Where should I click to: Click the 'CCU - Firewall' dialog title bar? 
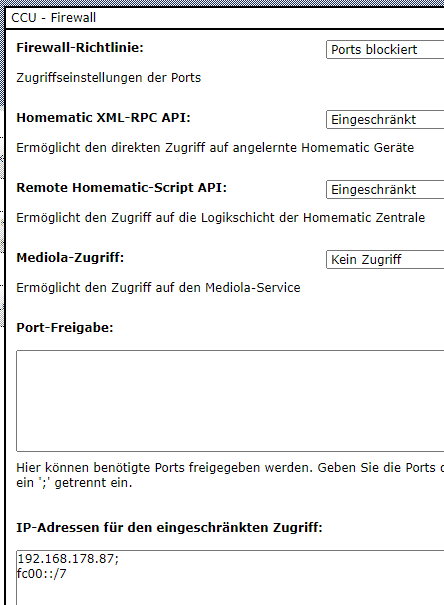[225, 18]
